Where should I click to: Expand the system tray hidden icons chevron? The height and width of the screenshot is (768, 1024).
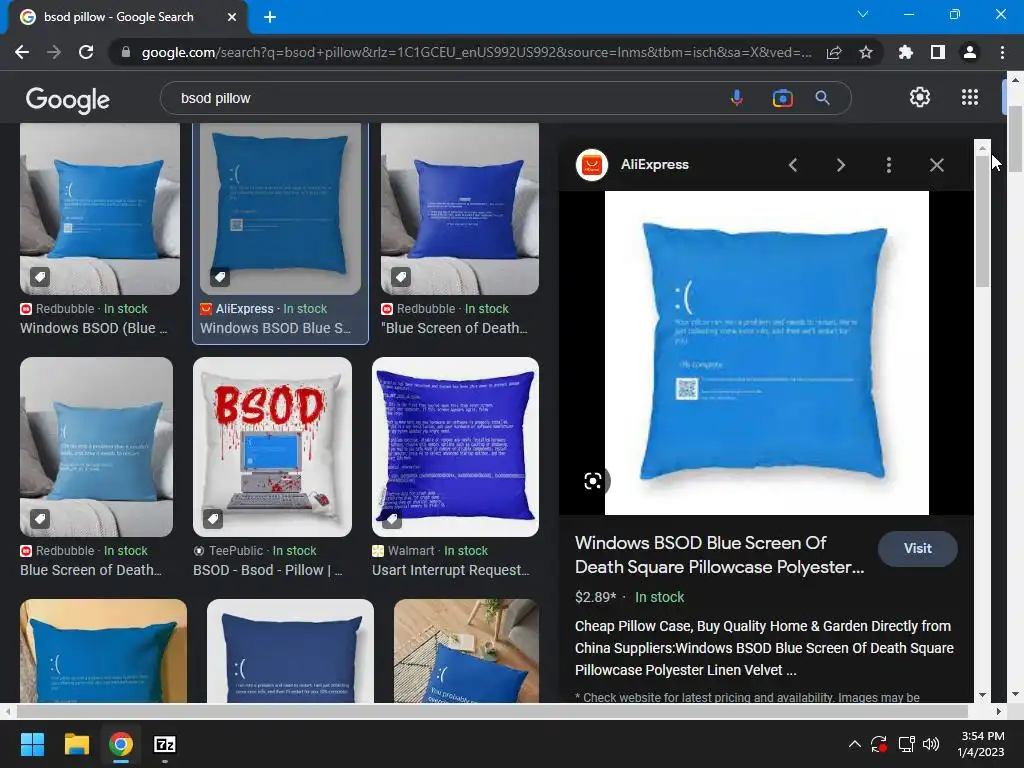click(x=854, y=744)
